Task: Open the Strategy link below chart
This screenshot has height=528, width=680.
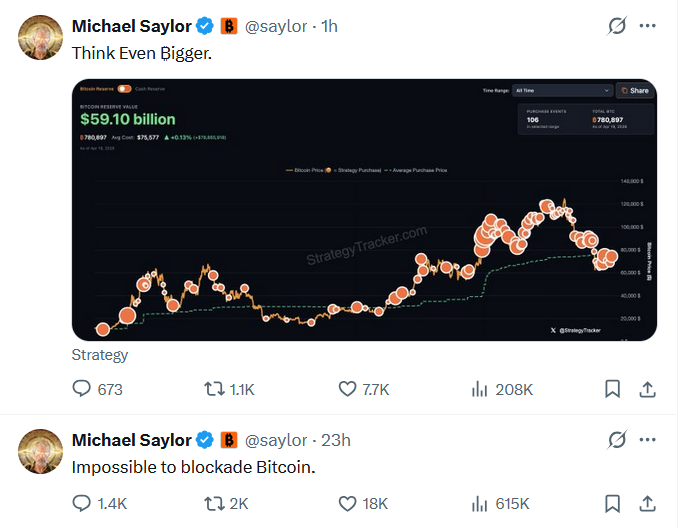Action: click(100, 354)
